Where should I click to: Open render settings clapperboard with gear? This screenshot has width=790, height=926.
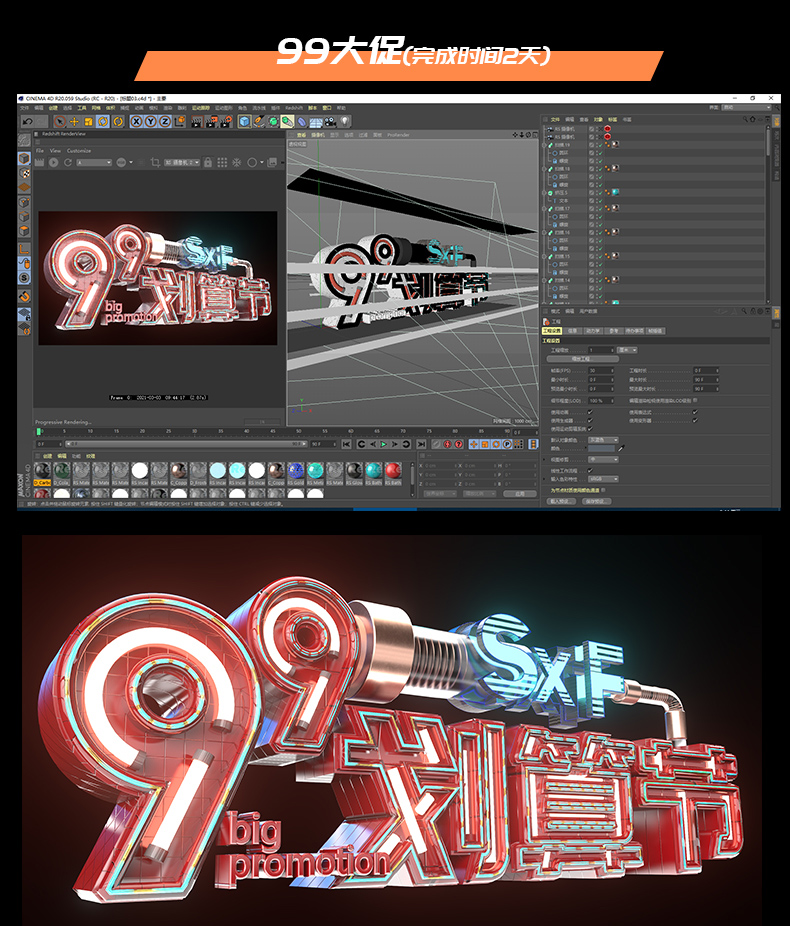pyautogui.click(x=226, y=122)
